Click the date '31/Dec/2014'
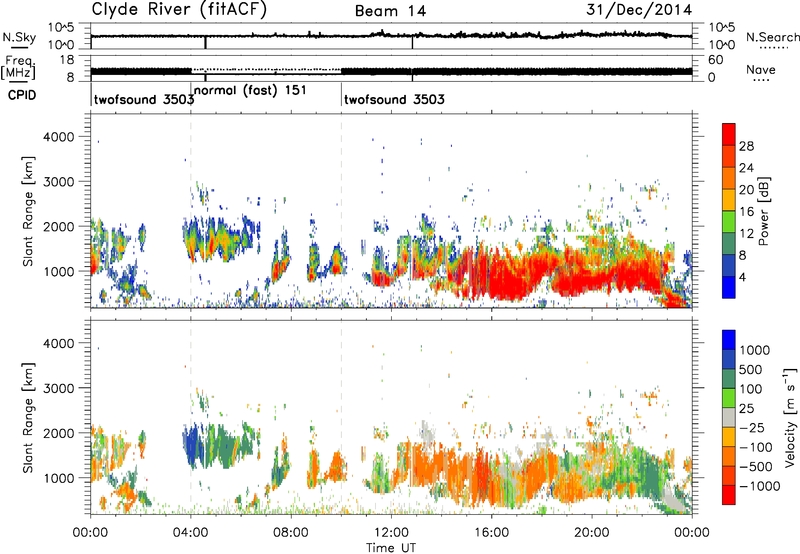The width and height of the screenshot is (800, 554). 639,10
